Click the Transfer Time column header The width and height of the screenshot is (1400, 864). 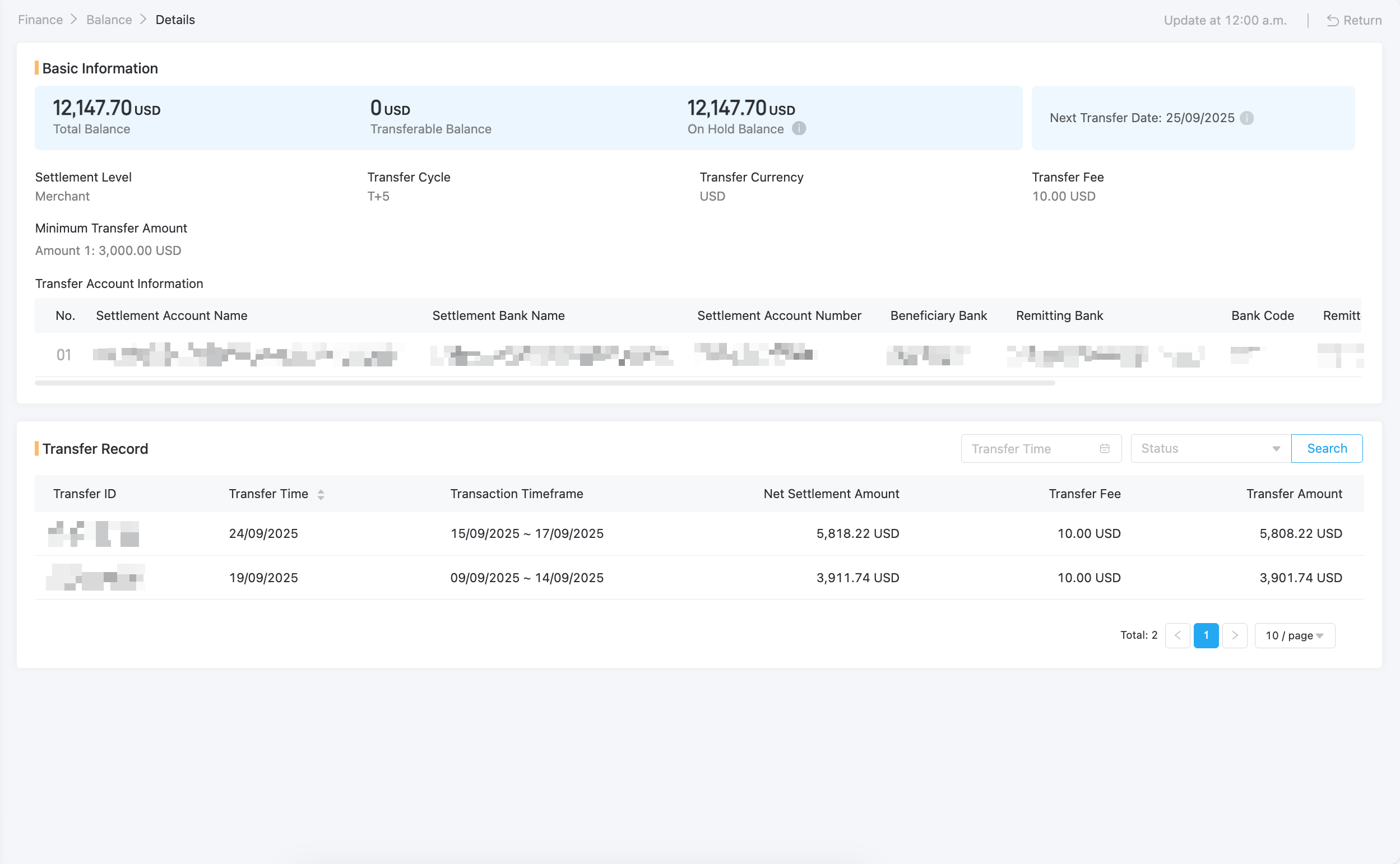tap(268, 494)
